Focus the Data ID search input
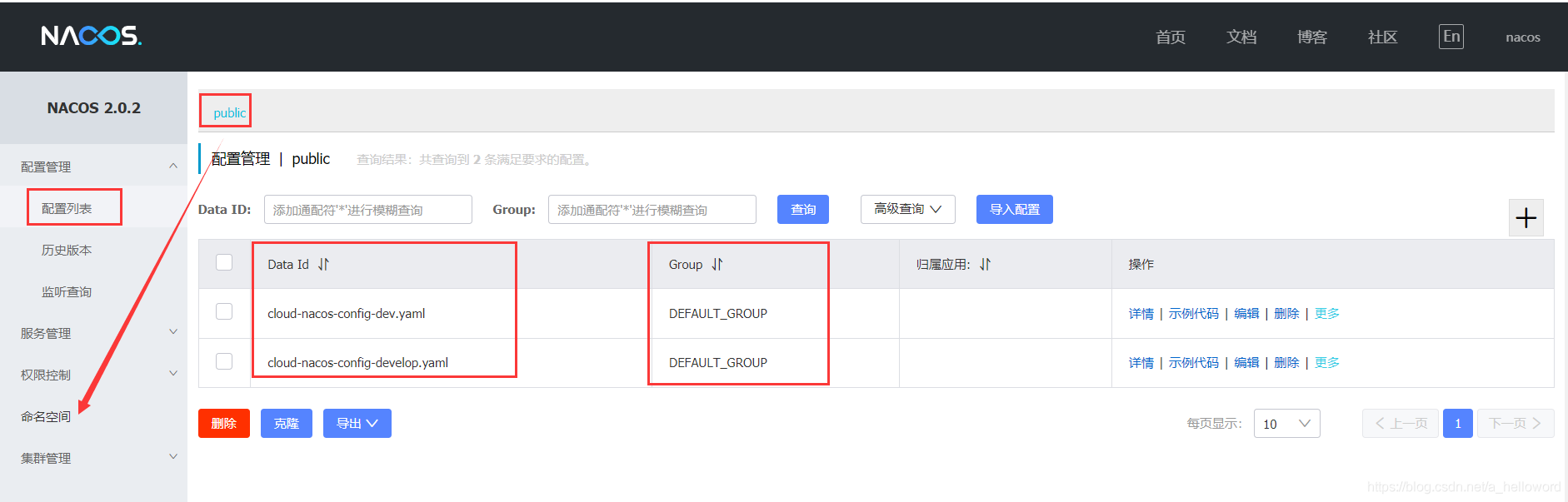Screen dimensions: 1568x502 [368, 210]
